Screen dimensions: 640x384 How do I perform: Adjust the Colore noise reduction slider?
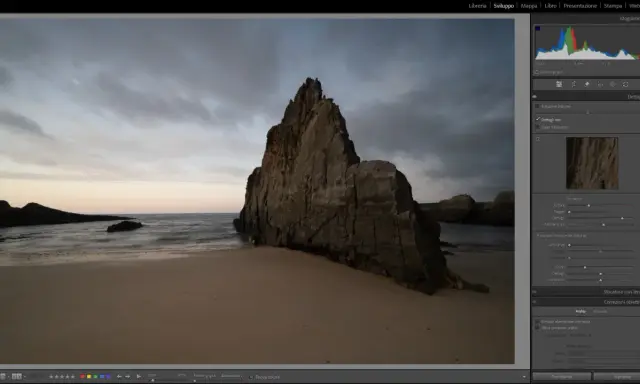pos(585,267)
